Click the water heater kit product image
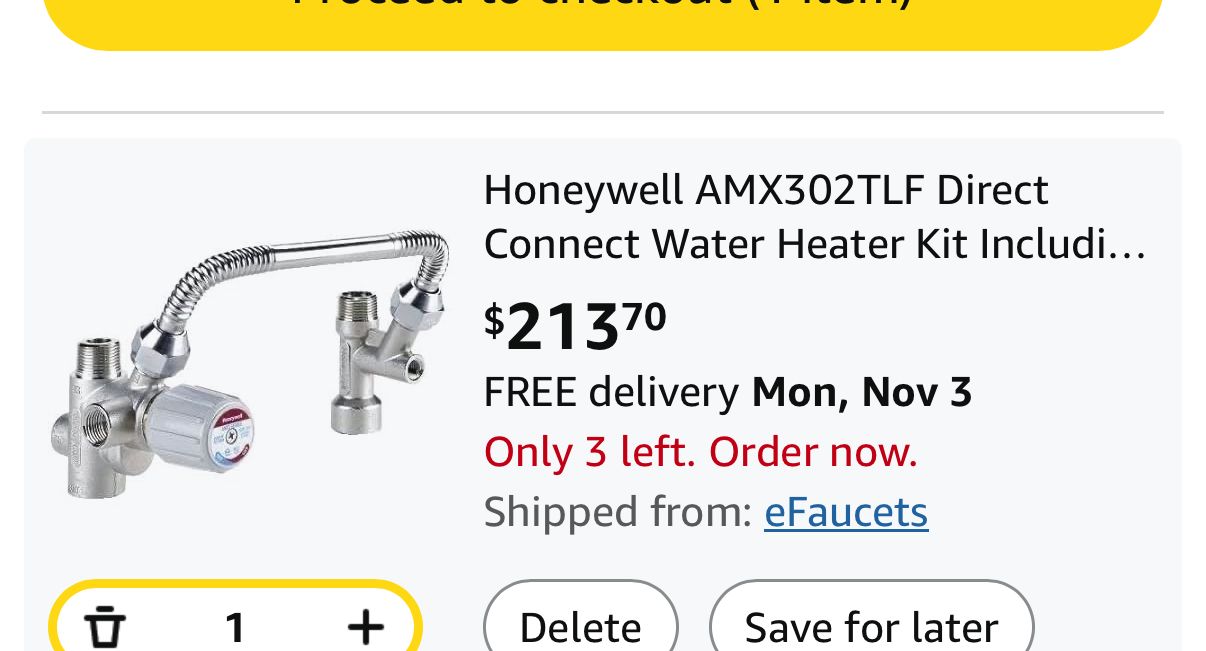Image resolution: width=1206 pixels, height=651 pixels. coord(250,365)
